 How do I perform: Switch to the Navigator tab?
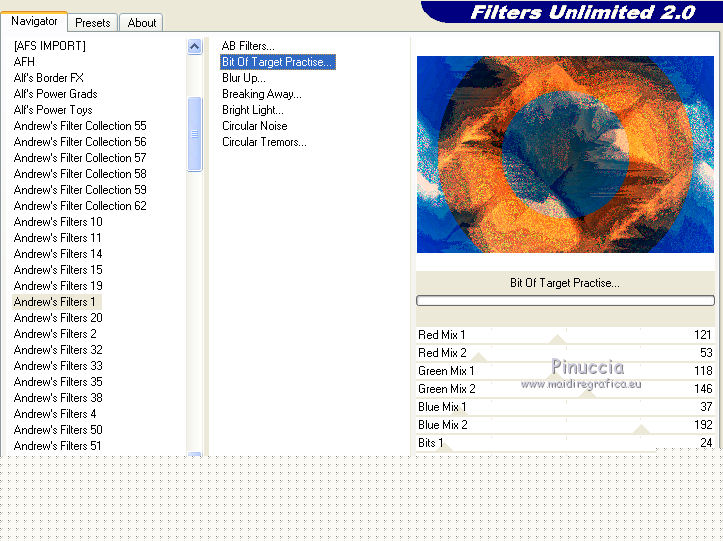[34, 21]
